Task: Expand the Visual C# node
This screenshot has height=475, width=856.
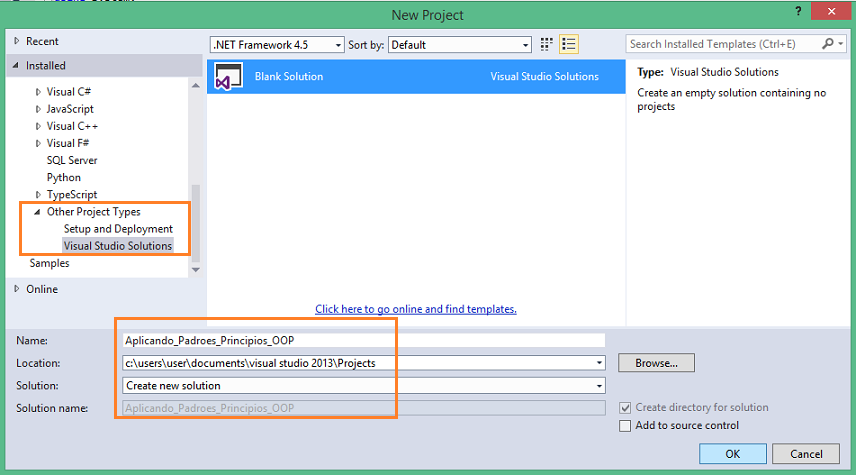Action: click(x=38, y=92)
